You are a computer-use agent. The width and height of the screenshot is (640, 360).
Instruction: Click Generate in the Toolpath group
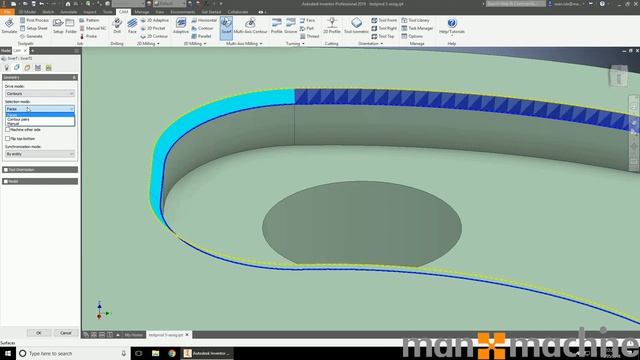pos(31,36)
